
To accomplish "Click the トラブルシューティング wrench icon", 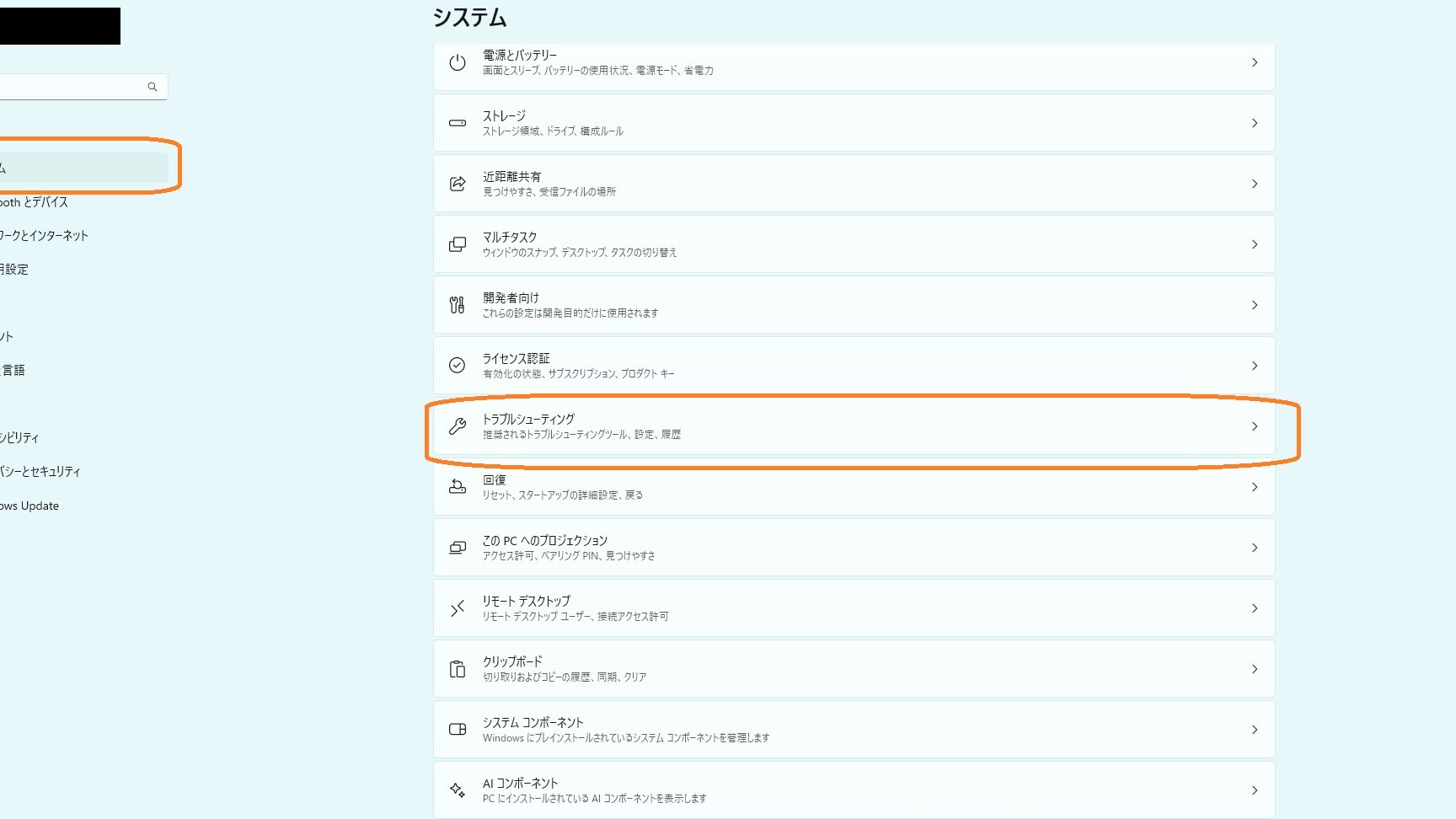I will 458,426.
